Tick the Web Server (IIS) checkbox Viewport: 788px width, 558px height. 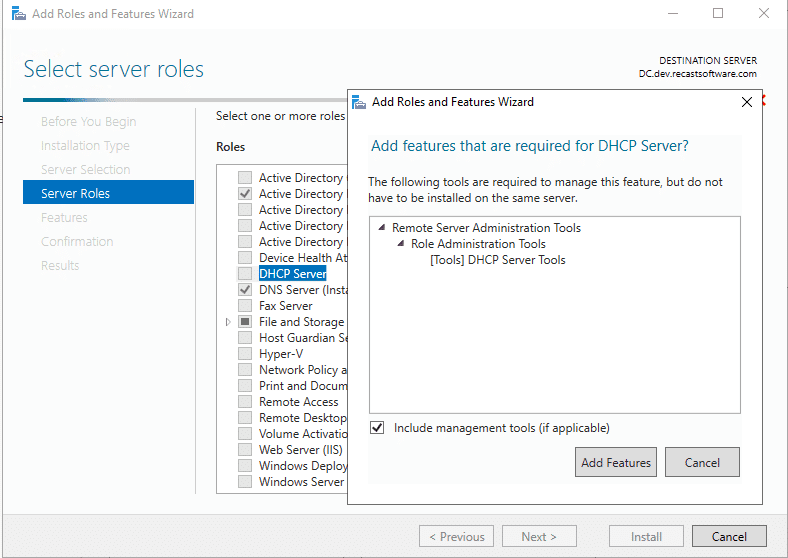coord(245,450)
